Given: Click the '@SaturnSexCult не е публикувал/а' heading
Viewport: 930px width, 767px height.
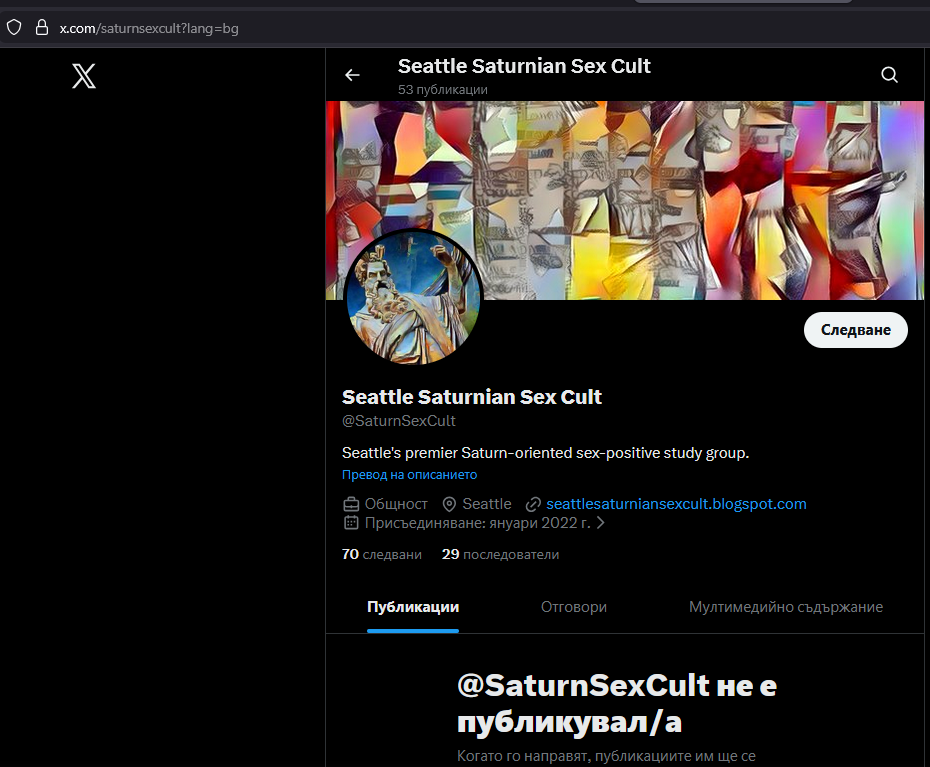Looking at the screenshot, I should pos(617,704).
